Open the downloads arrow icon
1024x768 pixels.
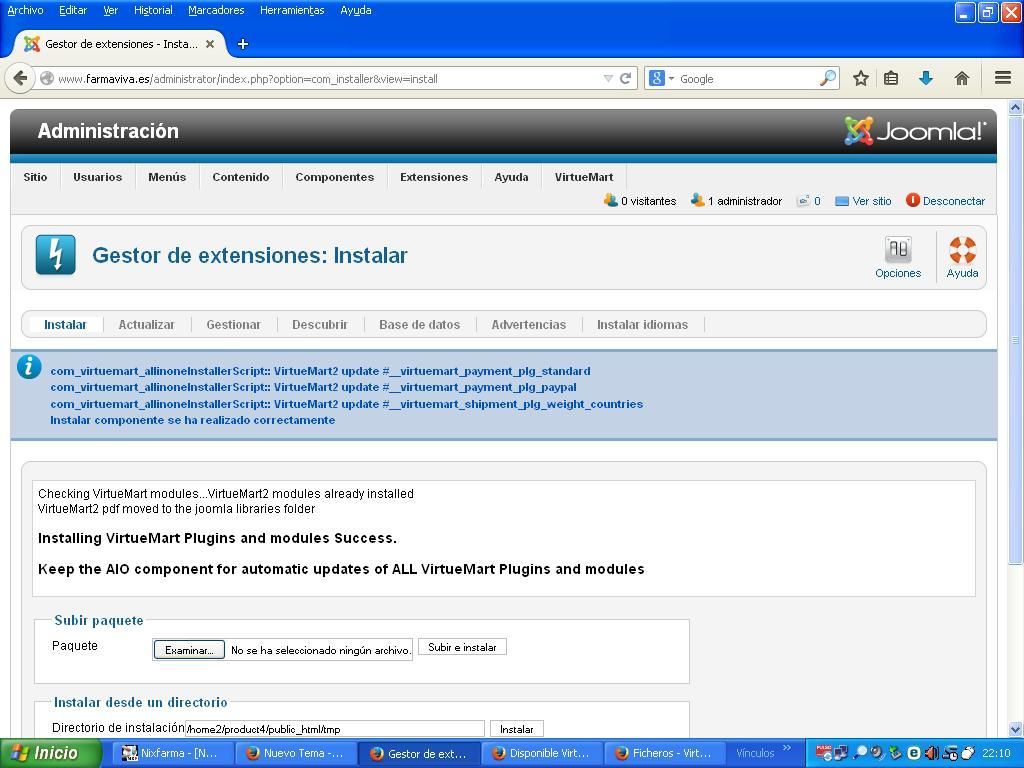point(925,78)
